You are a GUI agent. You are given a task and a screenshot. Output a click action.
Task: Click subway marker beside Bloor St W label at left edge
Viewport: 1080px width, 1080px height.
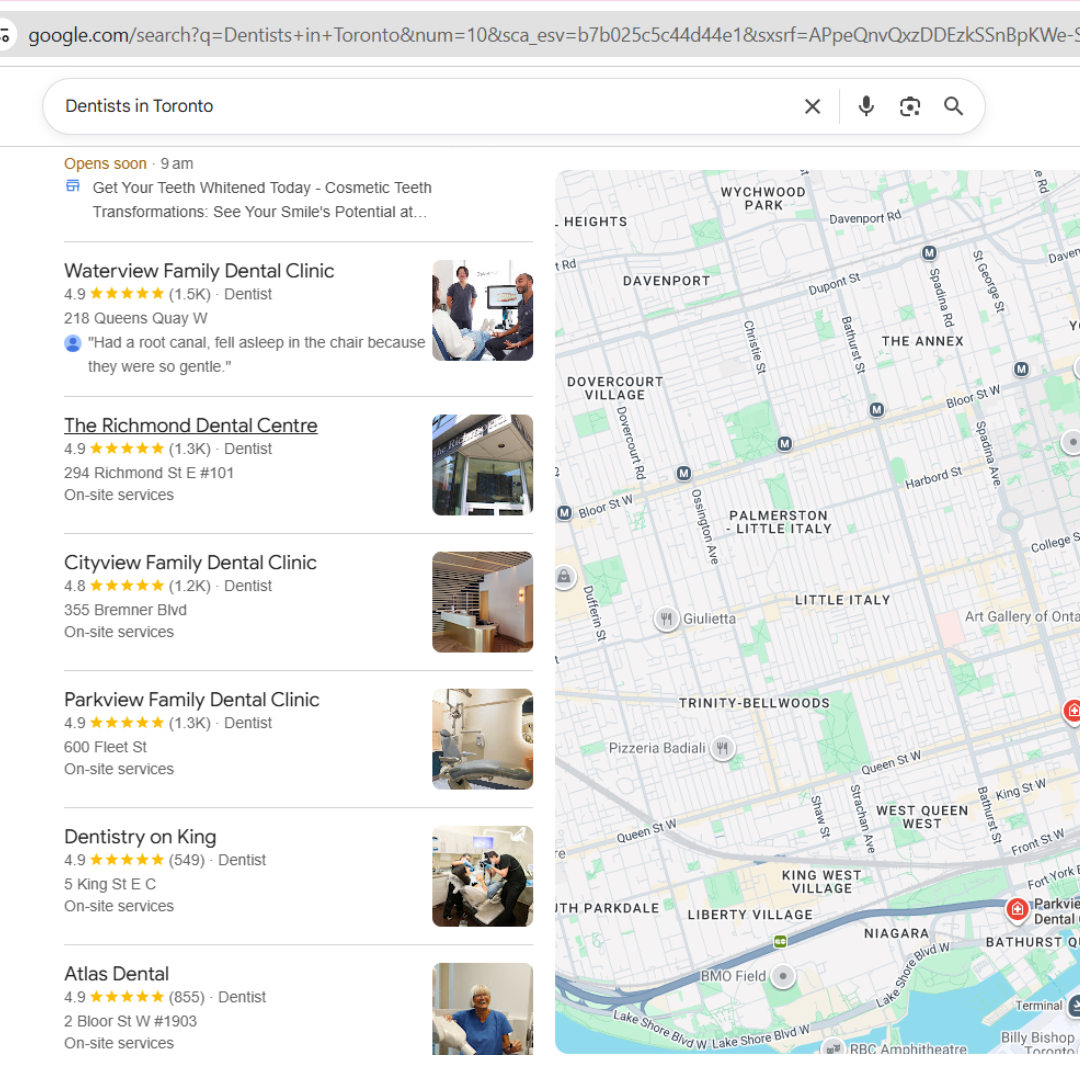click(x=564, y=513)
